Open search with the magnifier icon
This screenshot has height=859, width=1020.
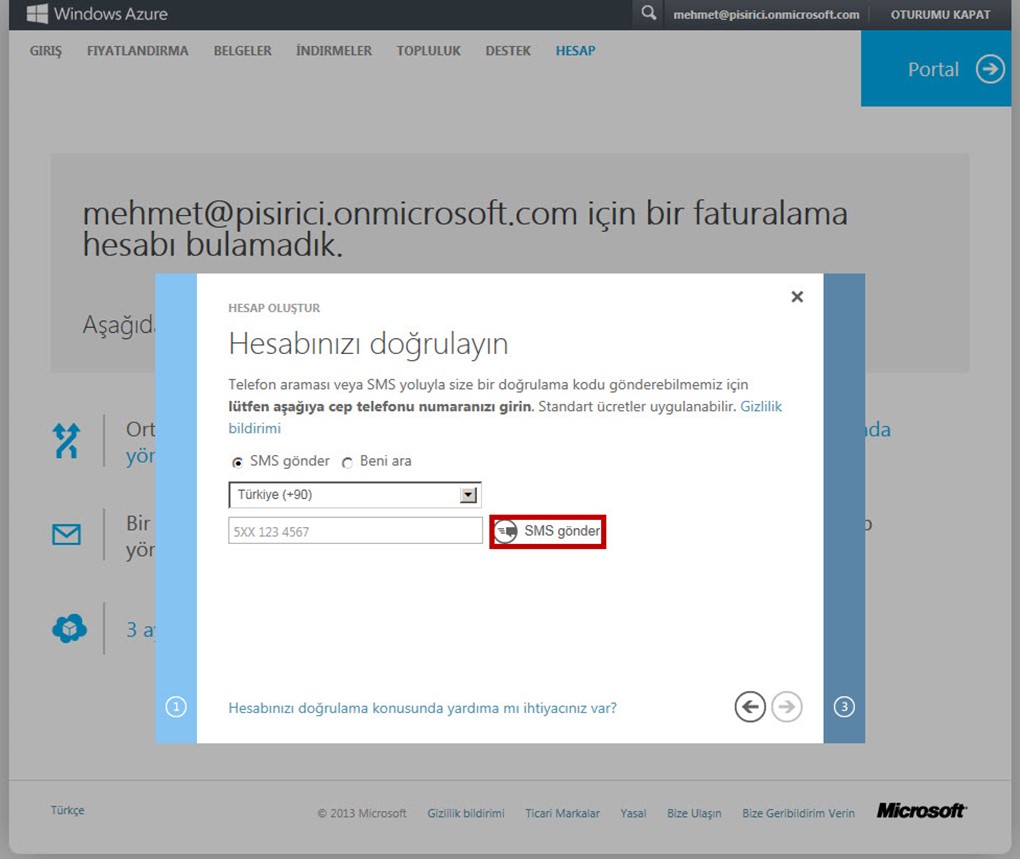click(x=648, y=13)
